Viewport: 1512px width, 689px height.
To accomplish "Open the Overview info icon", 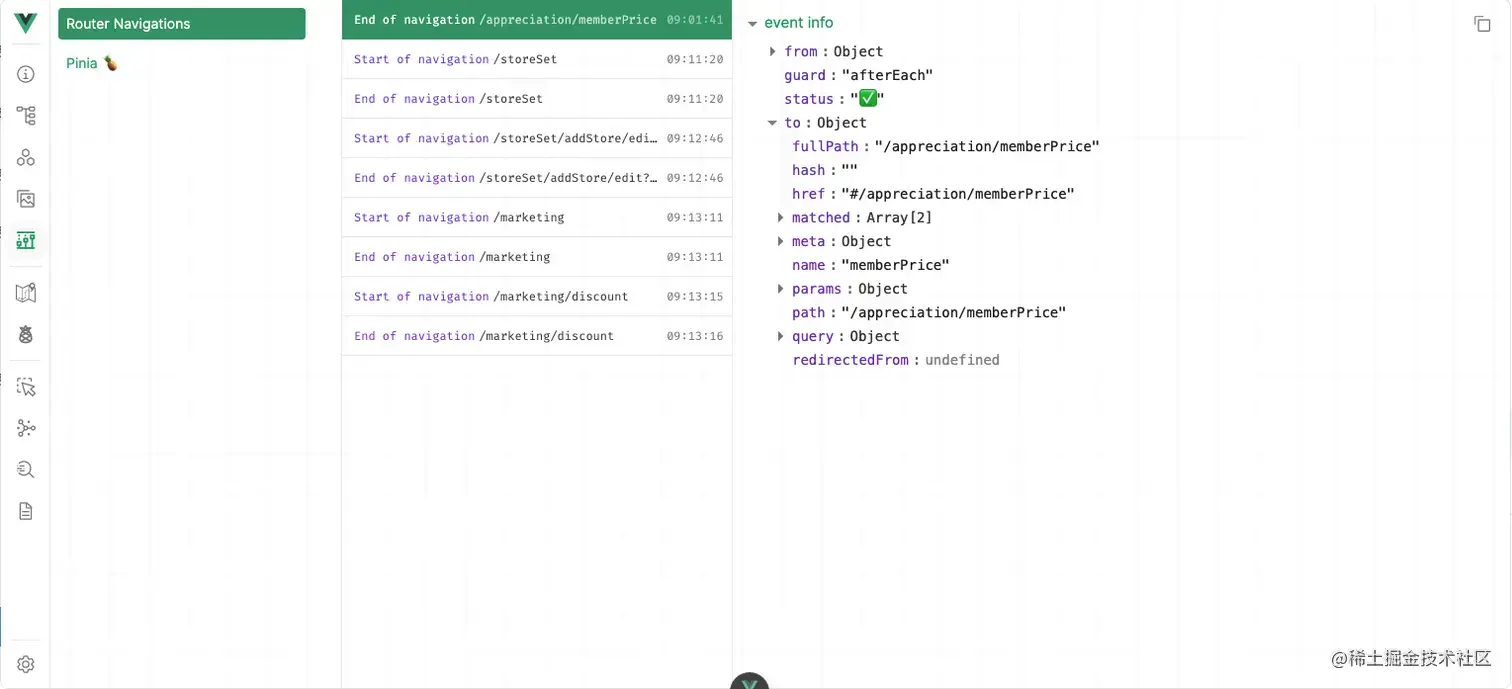I will click(26, 74).
